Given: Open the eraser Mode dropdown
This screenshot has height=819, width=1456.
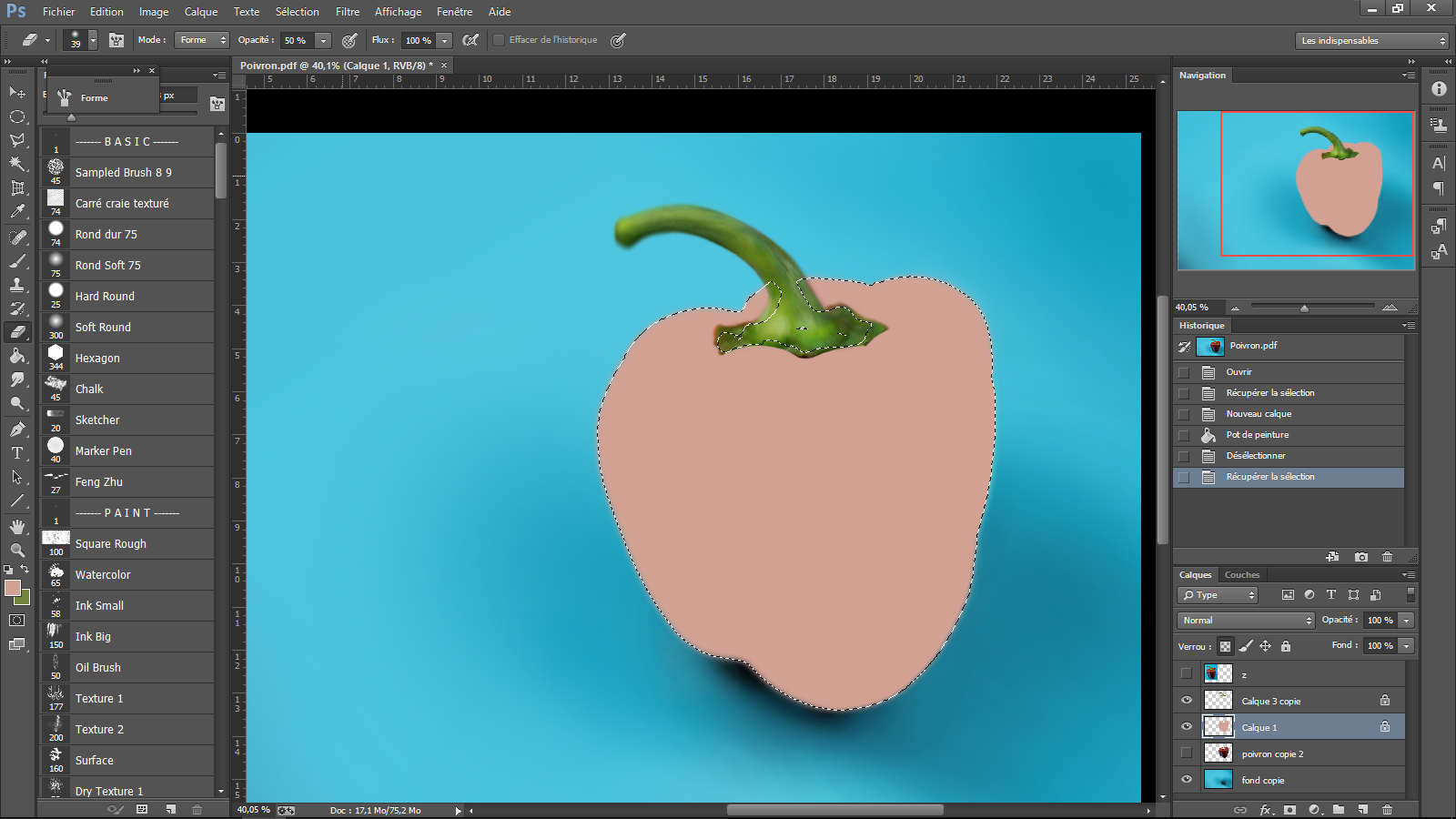Looking at the screenshot, I should click(203, 40).
